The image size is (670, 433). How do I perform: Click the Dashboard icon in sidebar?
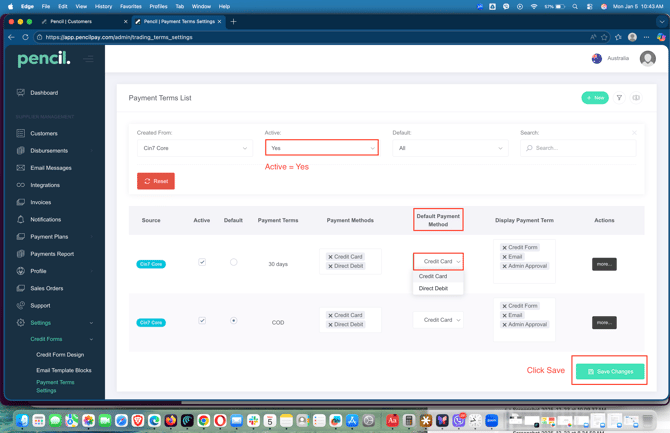pos(21,93)
